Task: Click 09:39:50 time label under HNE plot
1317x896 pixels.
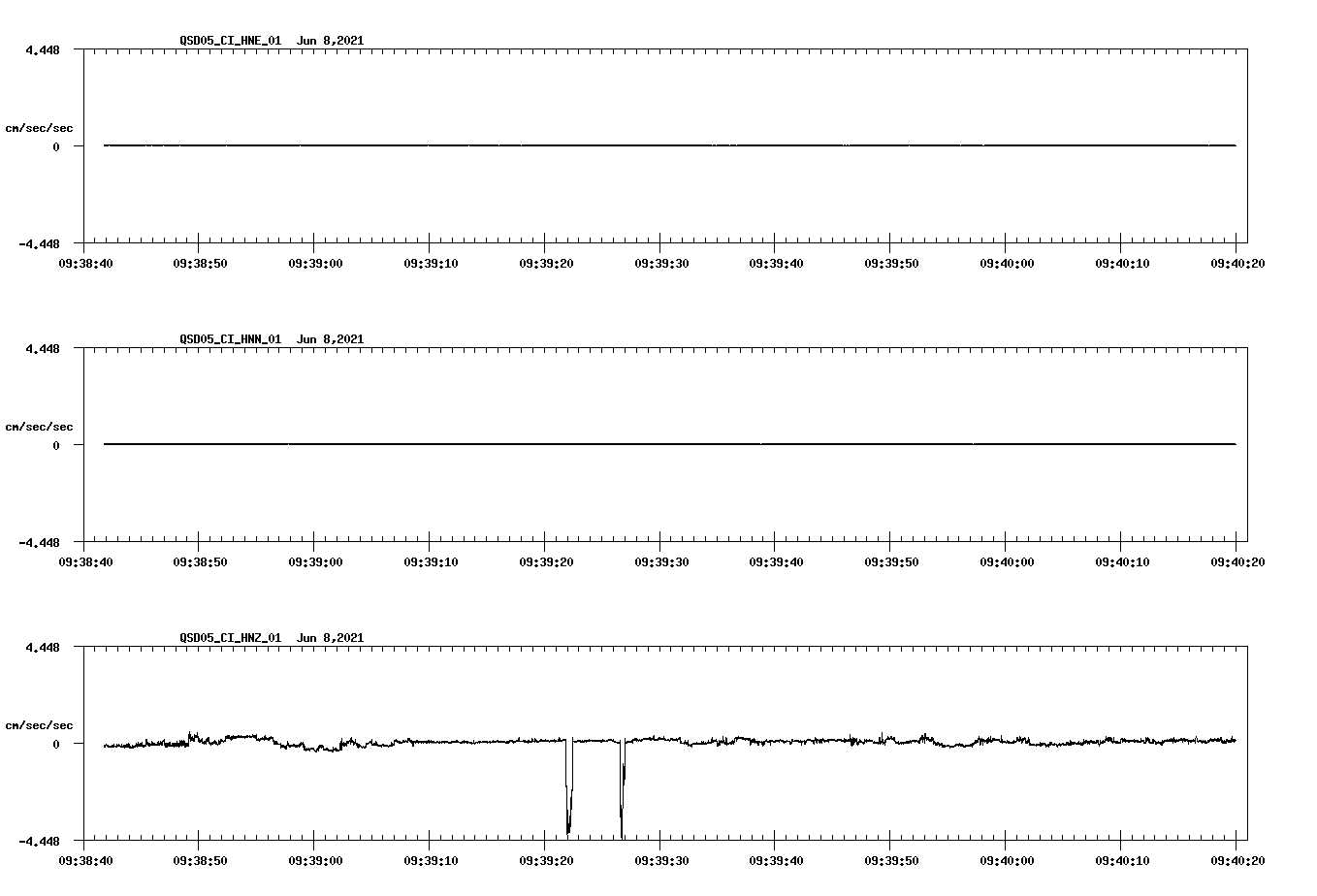Action: [891, 263]
